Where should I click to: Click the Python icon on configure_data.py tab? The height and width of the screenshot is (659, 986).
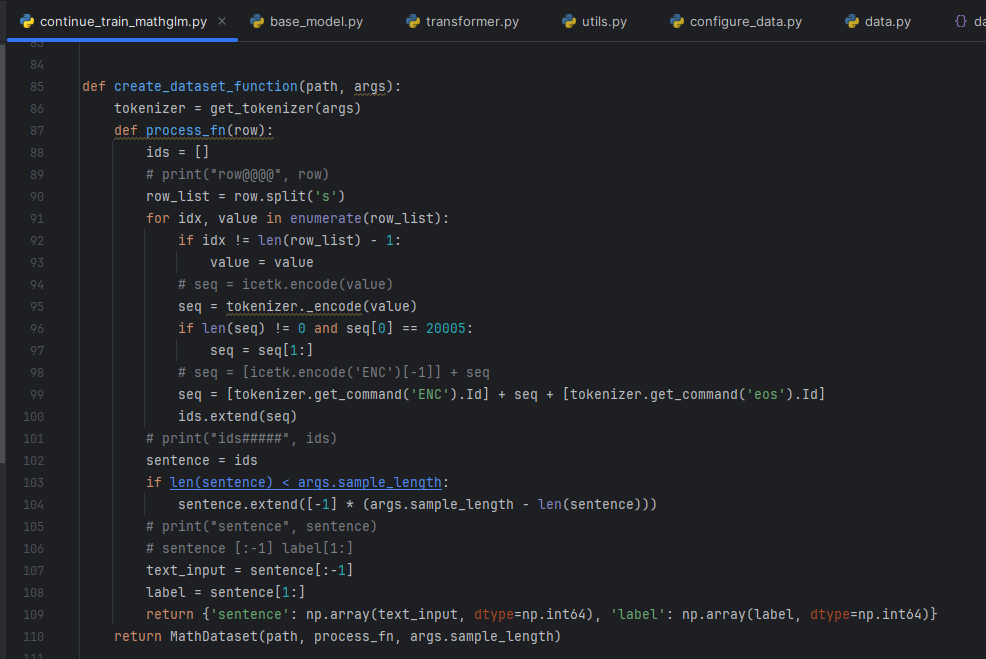(677, 21)
